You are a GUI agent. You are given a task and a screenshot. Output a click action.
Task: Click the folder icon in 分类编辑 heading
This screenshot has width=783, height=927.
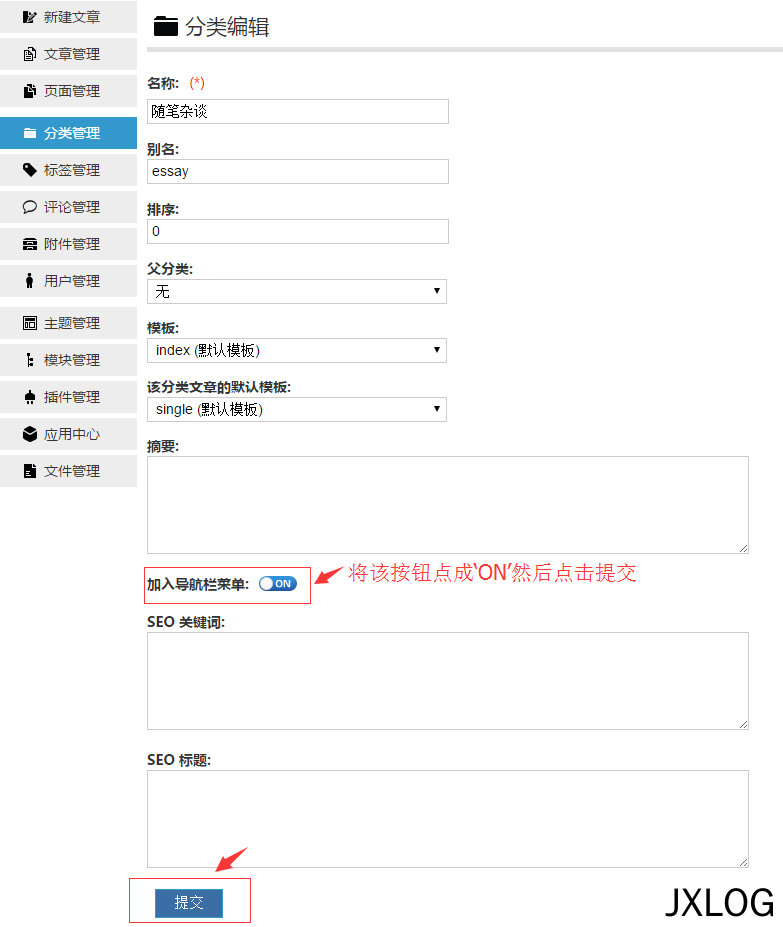point(166,27)
